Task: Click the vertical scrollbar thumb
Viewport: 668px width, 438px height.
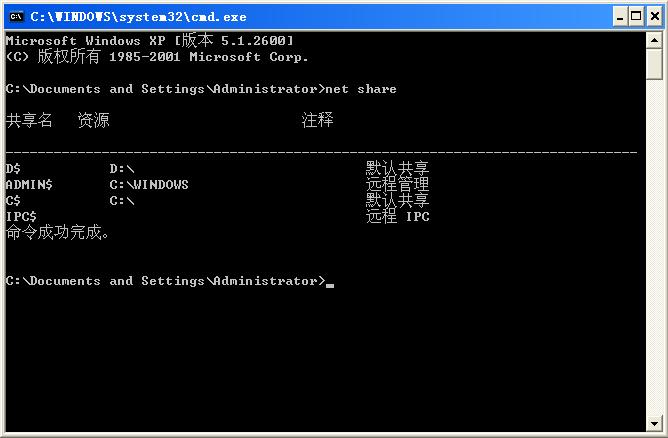Action: pos(654,64)
